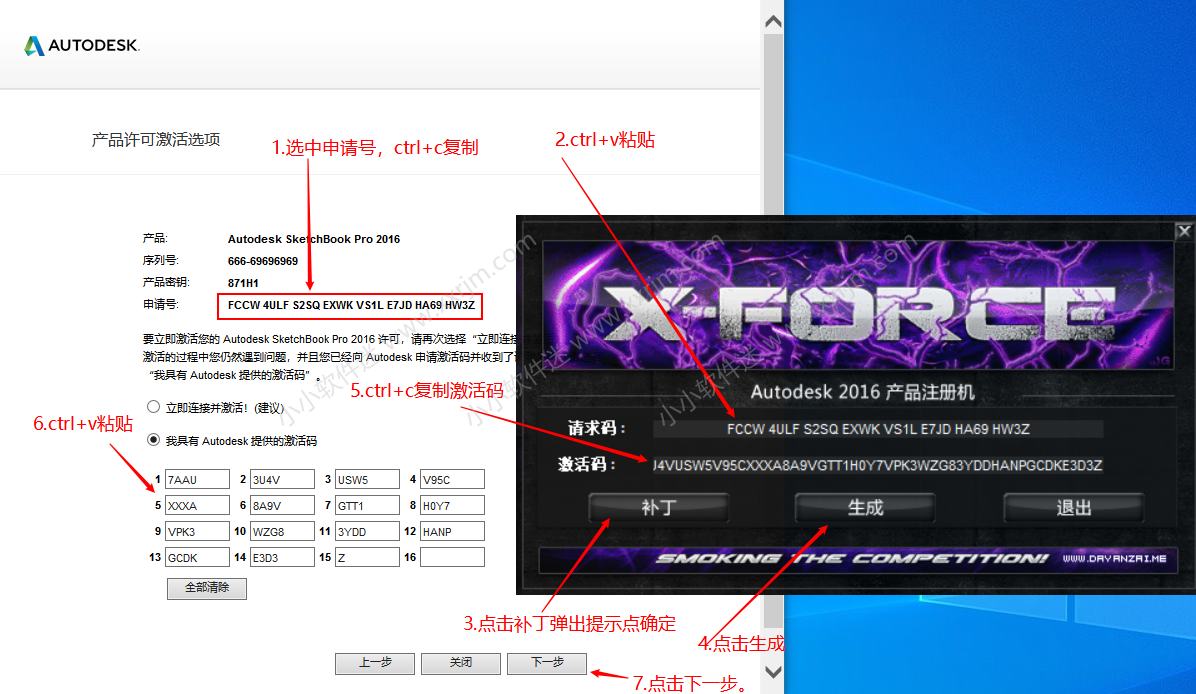The image size is (1196, 694).
Task: Close the X-Force window with the X icon
Action: [1184, 231]
